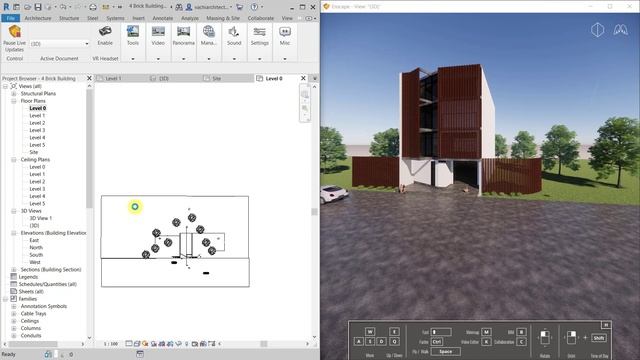Open the Manage uploads globe icon
The height and width of the screenshot is (360, 640).
209,31
